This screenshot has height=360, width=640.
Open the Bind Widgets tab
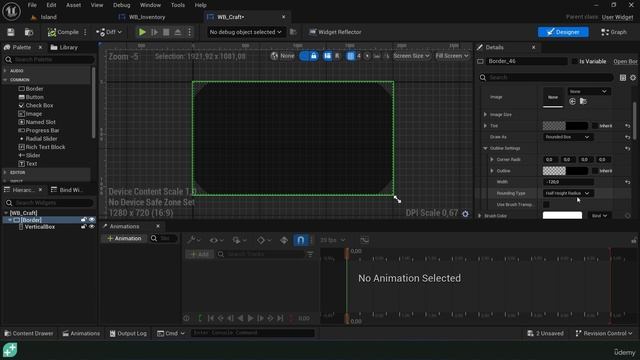(x=67, y=190)
